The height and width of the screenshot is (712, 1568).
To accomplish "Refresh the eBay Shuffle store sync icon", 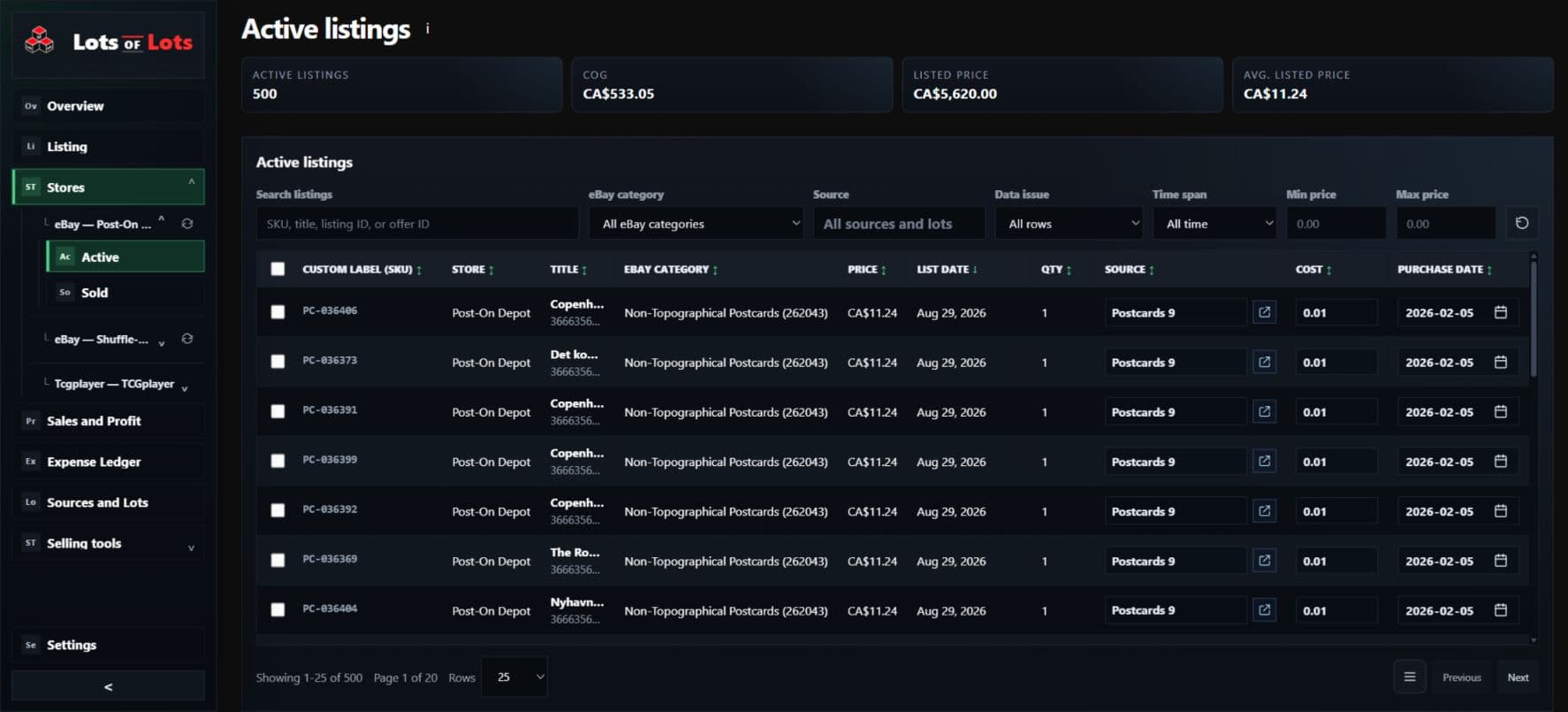I will point(187,339).
